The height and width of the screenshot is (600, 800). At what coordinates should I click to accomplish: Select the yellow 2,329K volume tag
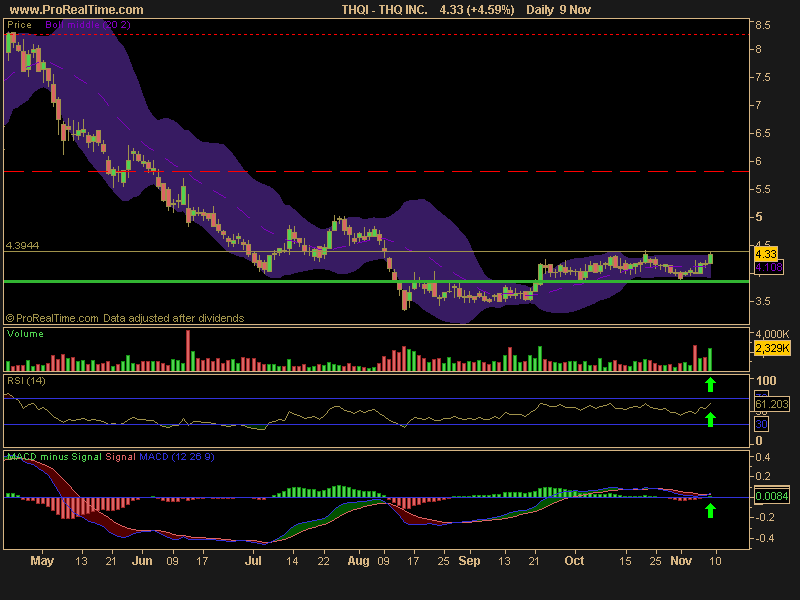772,348
